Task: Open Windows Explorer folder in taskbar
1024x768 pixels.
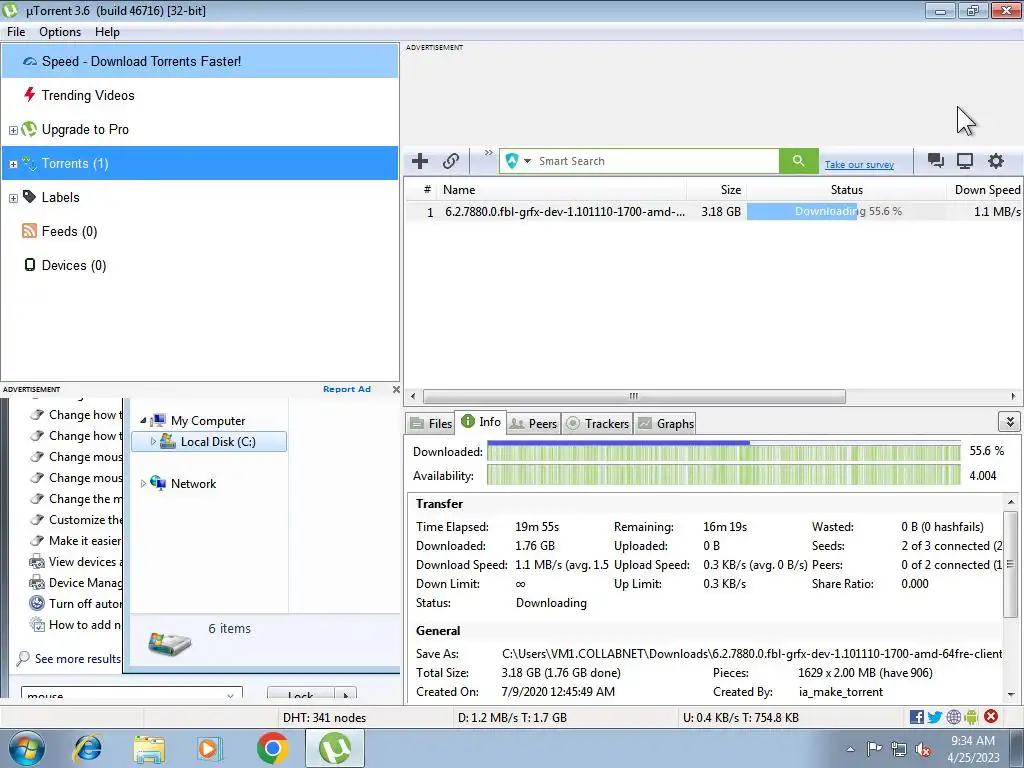Action: coord(149,748)
